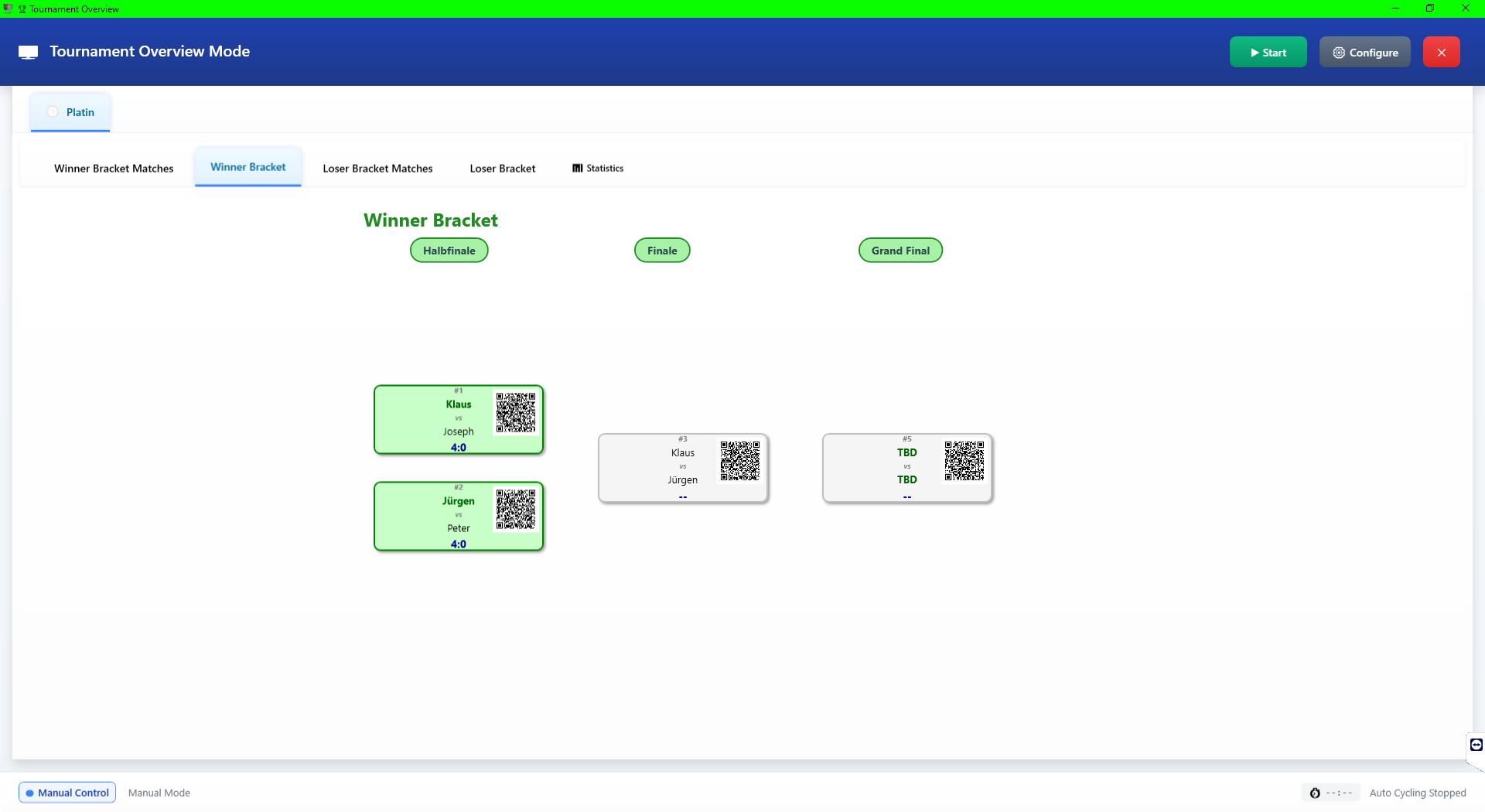Select the Winner Bracket tab
Screen dimensions: 1485x812
(247, 167)
